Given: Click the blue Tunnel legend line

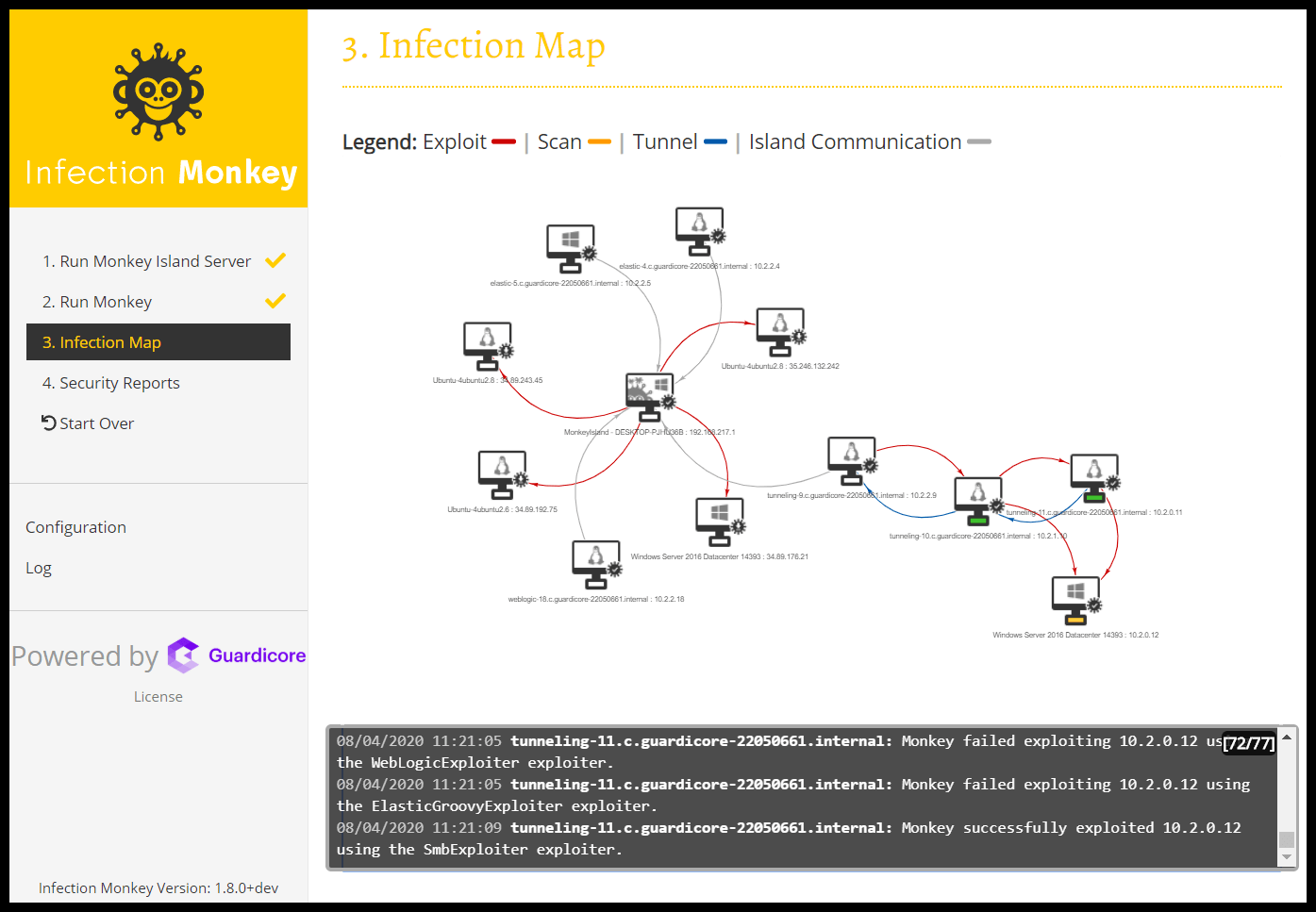Looking at the screenshot, I should click(716, 142).
